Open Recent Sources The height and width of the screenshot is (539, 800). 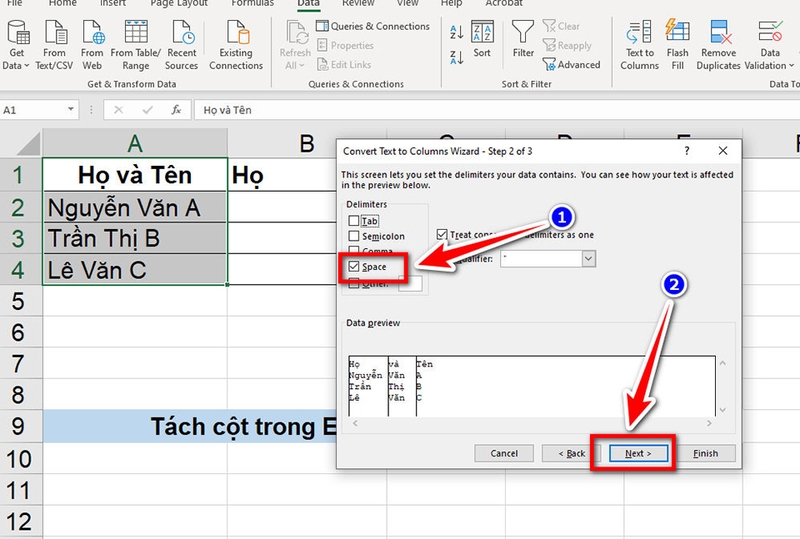click(182, 46)
